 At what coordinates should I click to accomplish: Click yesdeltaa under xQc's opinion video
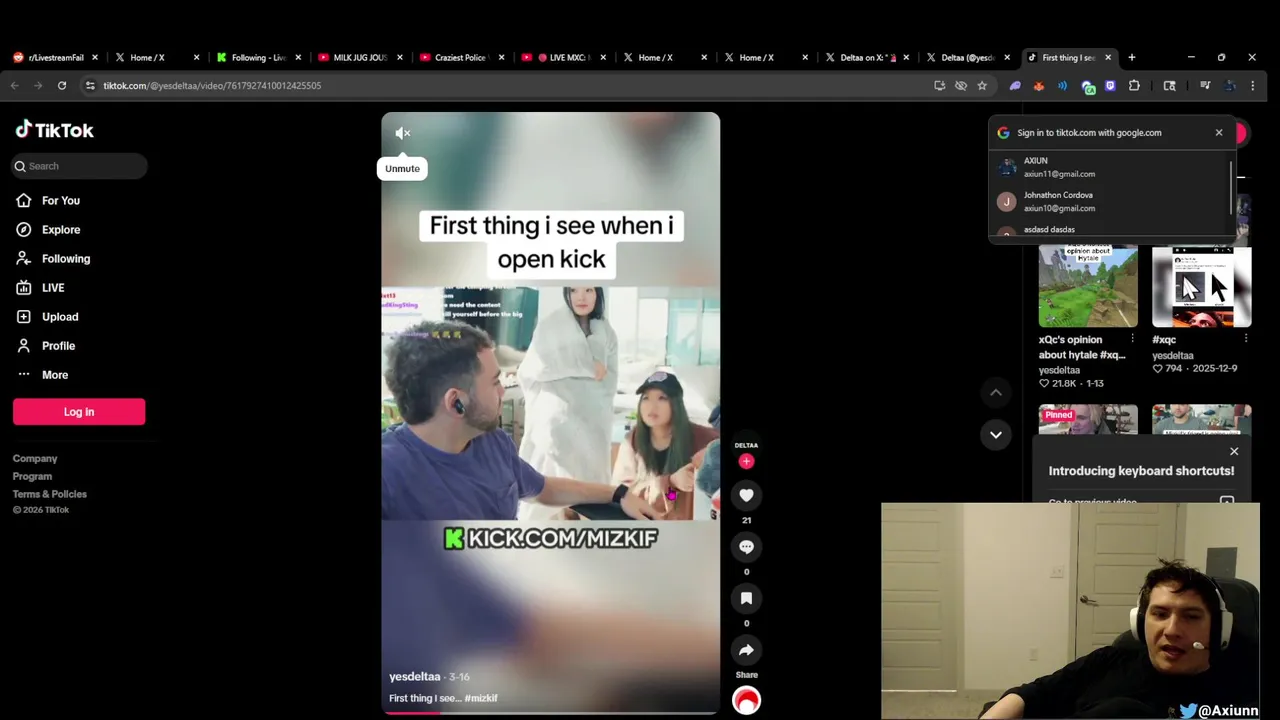(1059, 370)
